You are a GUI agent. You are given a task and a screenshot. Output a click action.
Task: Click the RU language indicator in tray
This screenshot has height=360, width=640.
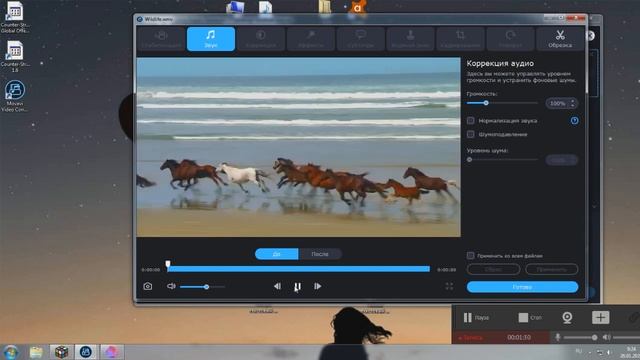click(578, 351)
